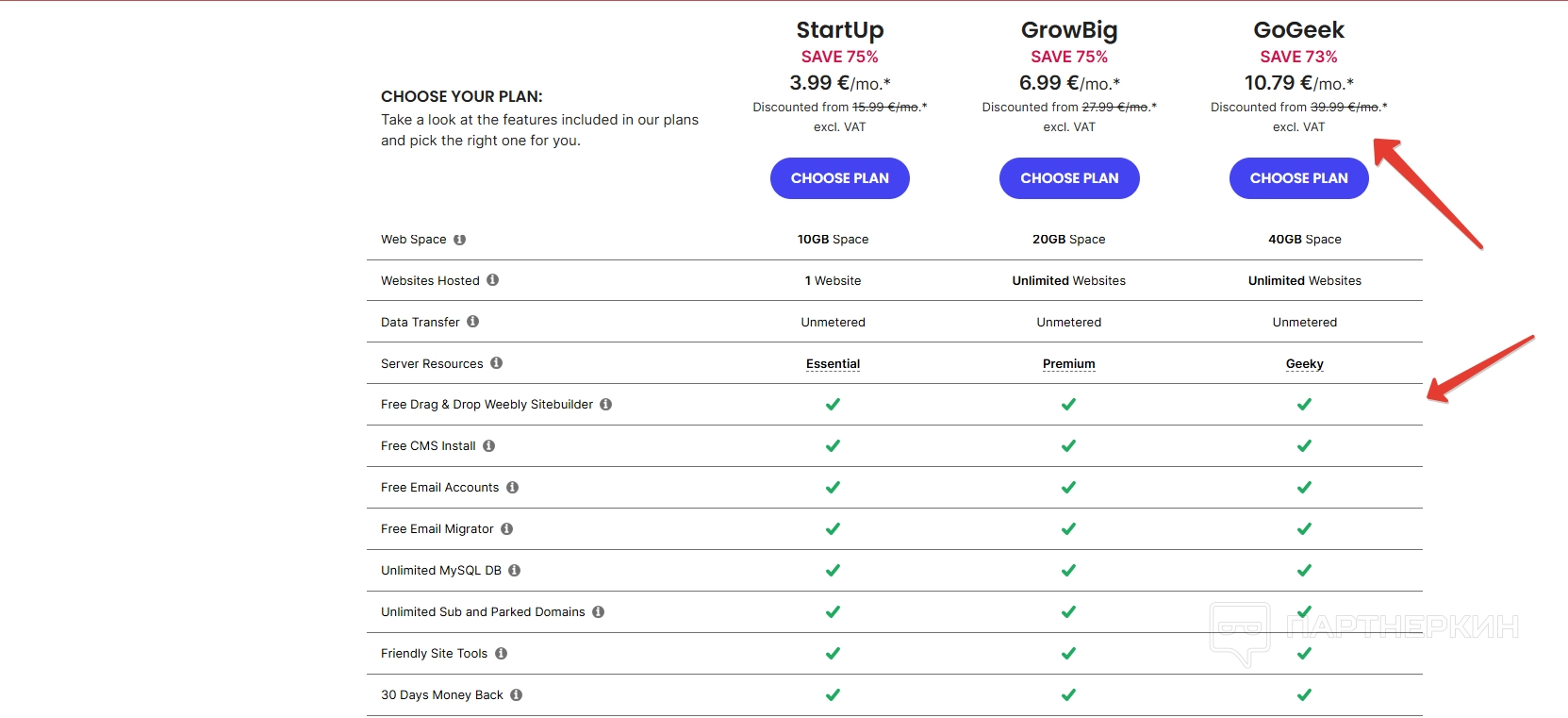Show Free CMS Install info icon
1568x718 pixels.
click(488, 446)
